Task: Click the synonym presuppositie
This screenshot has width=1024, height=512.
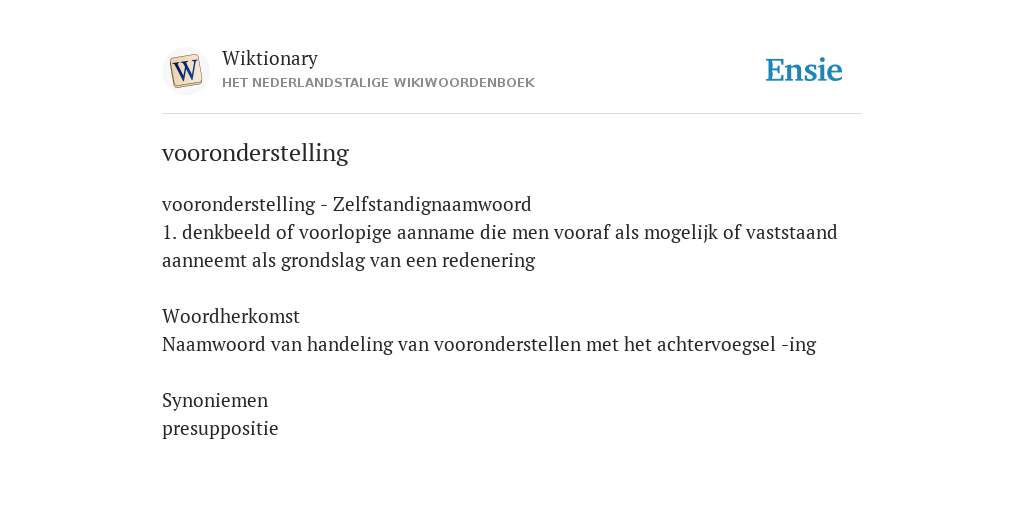Action: pyautogui.click(x=220, y=428)
